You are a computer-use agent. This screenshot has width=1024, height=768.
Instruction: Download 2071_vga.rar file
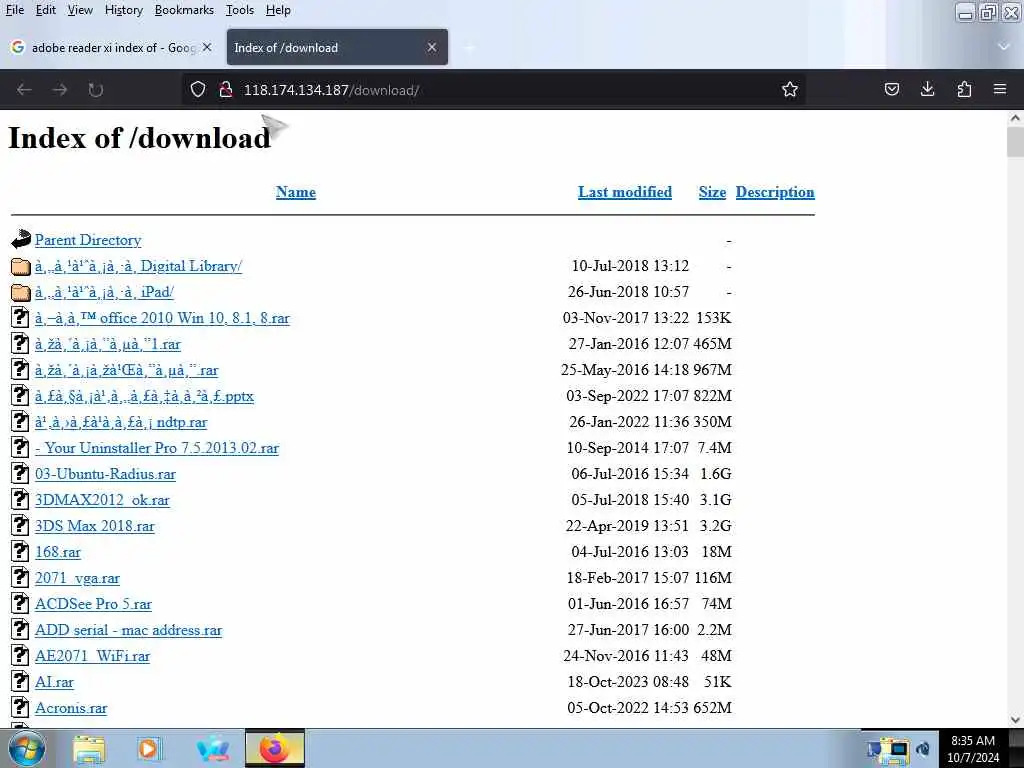pyautogui.click(x=78, y=579)
